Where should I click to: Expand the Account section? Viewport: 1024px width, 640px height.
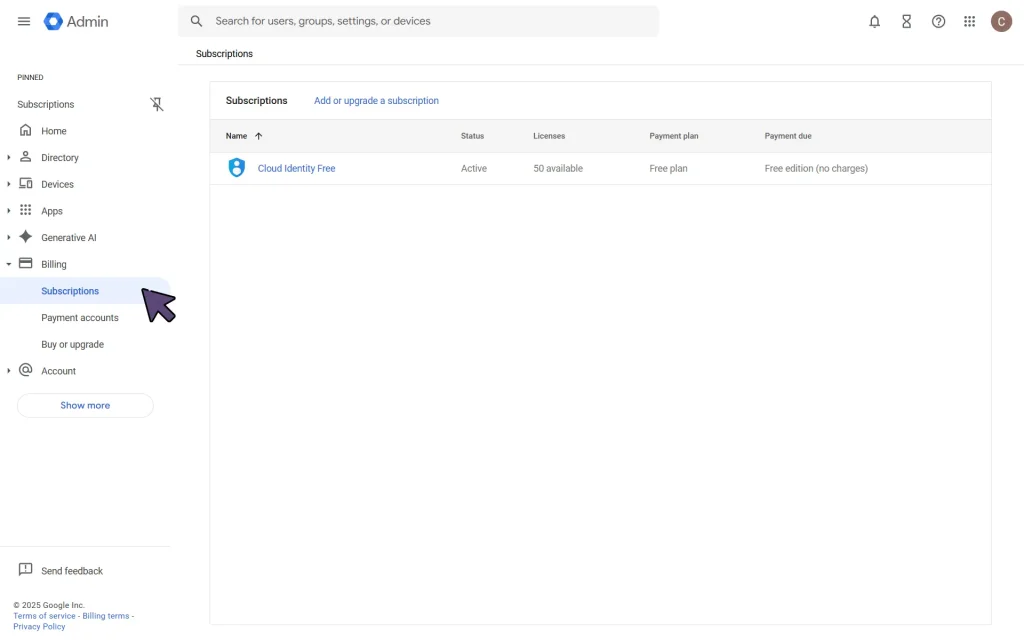8,371
